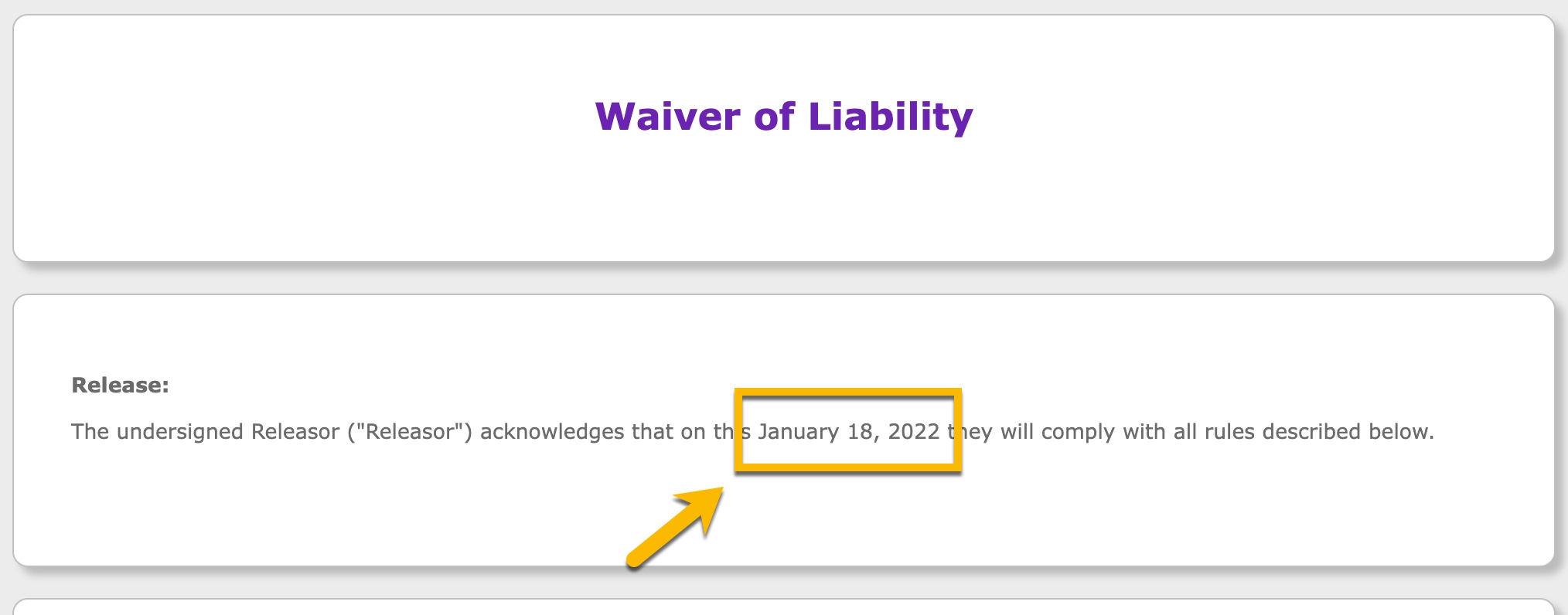
Task: Click the opening word The in paragraph
Action: pos(90,431)
